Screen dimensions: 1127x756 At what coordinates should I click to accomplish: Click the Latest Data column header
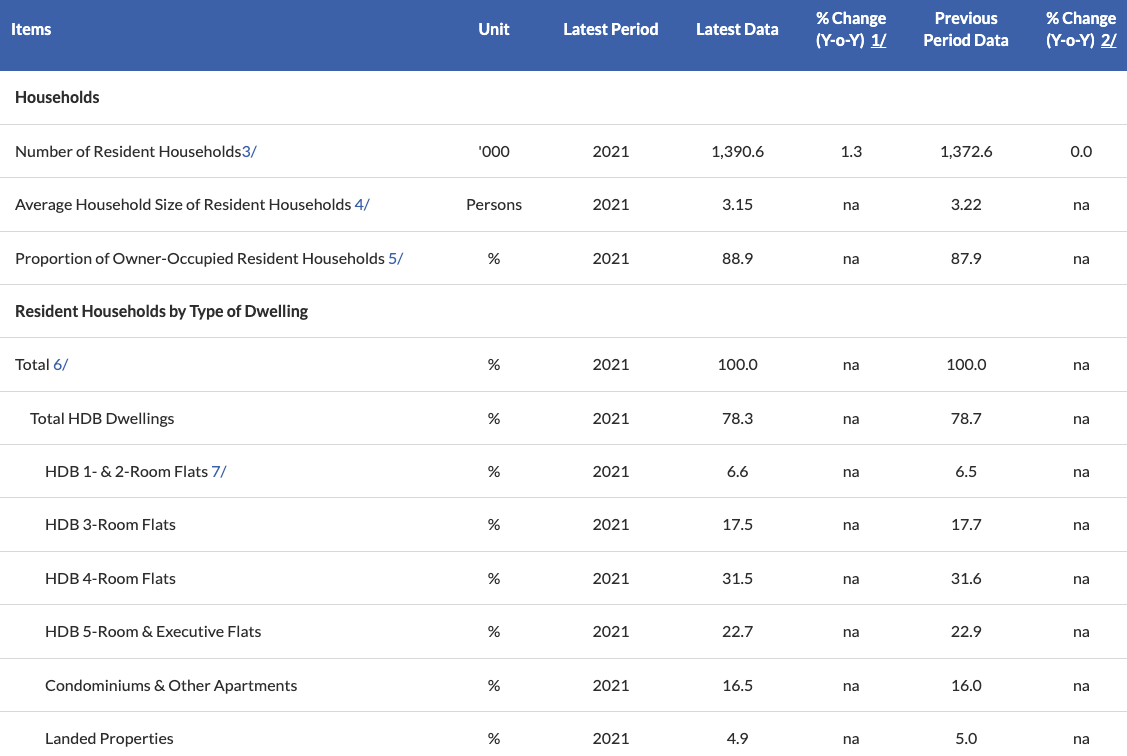coord(737,29)
